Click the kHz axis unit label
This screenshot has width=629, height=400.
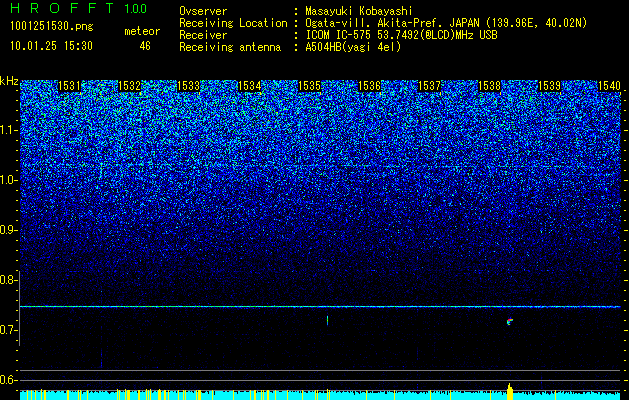click(x=9, y=81)
